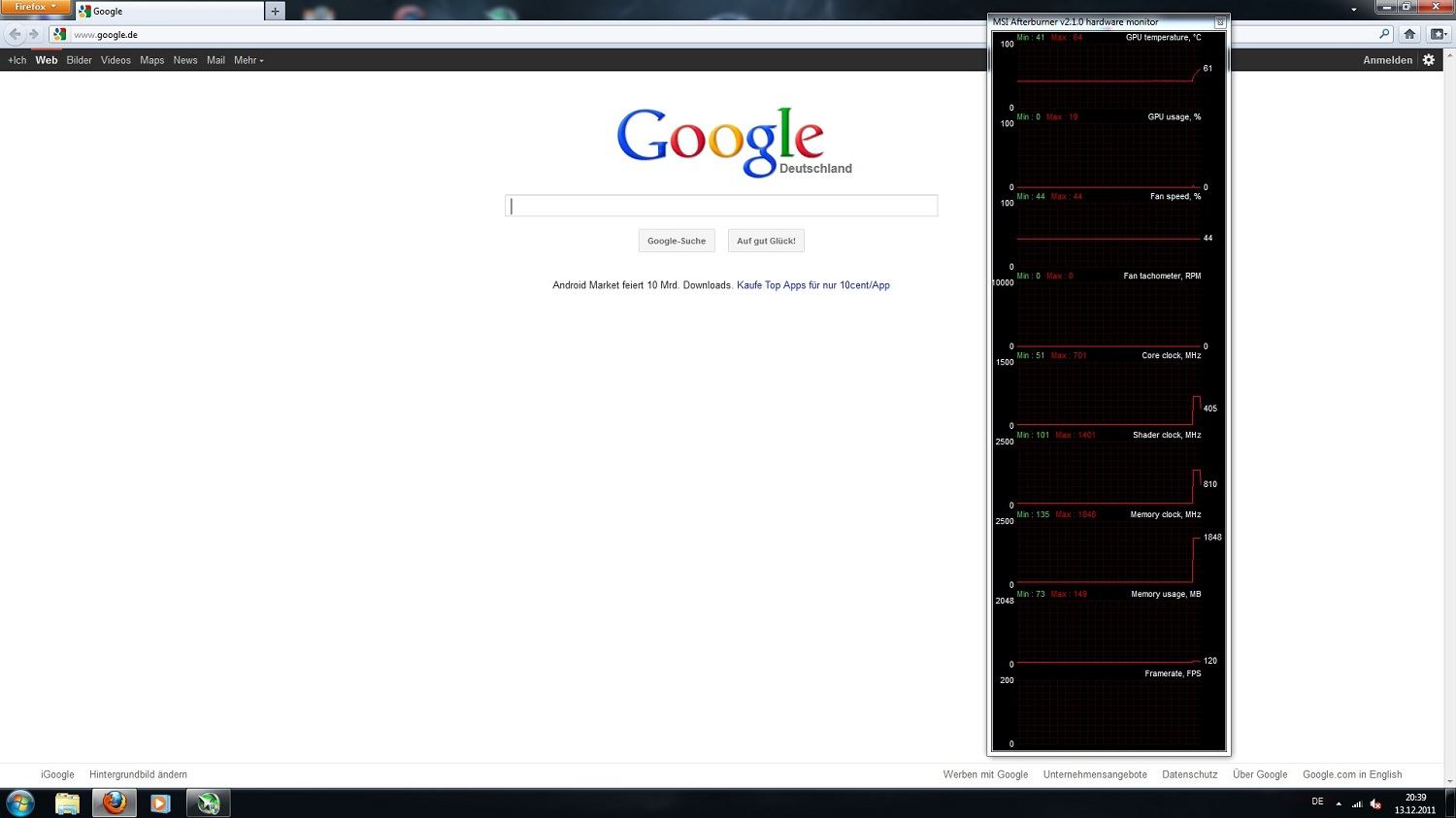Expand the Mehr dropdown
The width and height of the screenshot is (1456, 818).
click(x=248, y=60)
